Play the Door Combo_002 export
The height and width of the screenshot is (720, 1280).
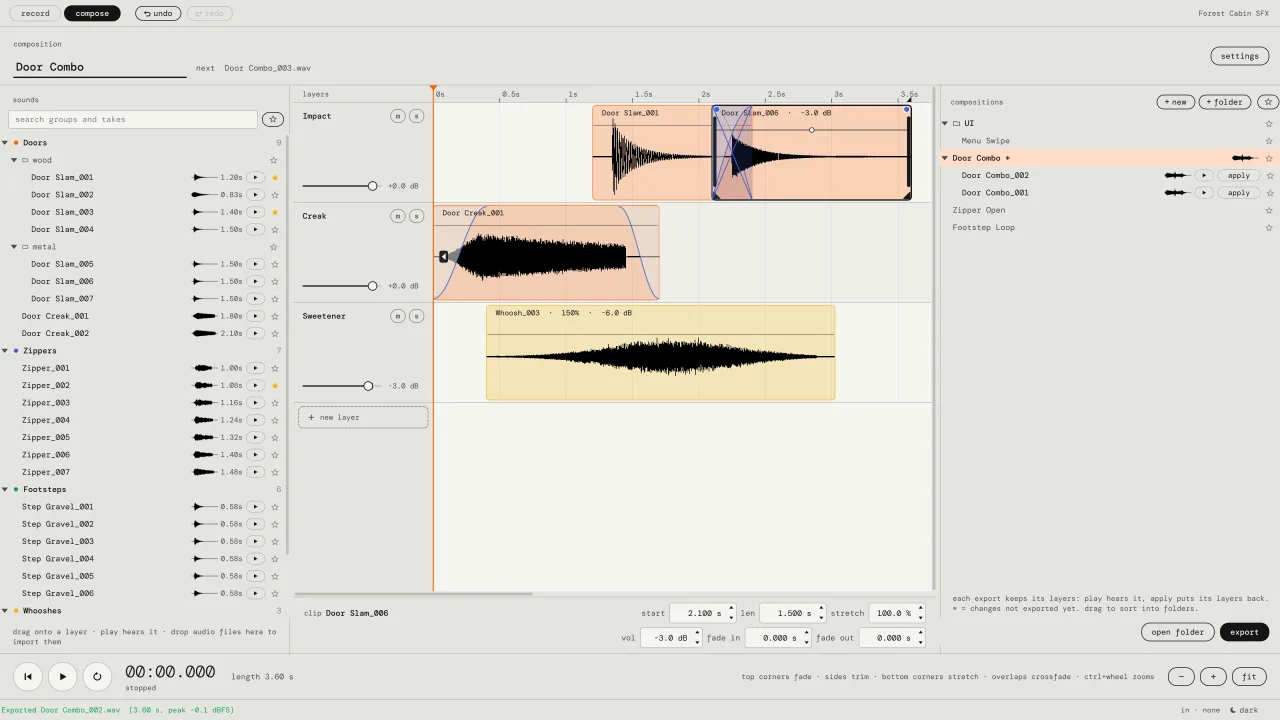point(1204,176)
